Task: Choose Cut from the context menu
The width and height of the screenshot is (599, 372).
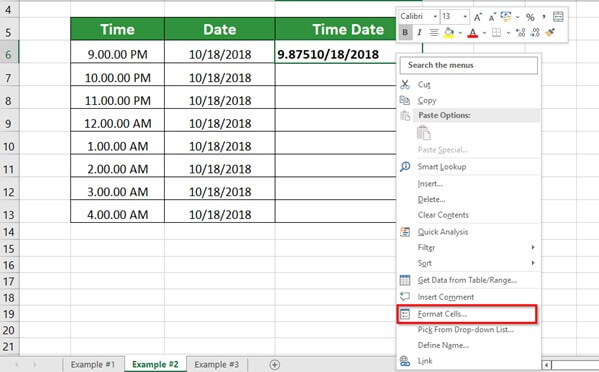Action: pos(468,84)
